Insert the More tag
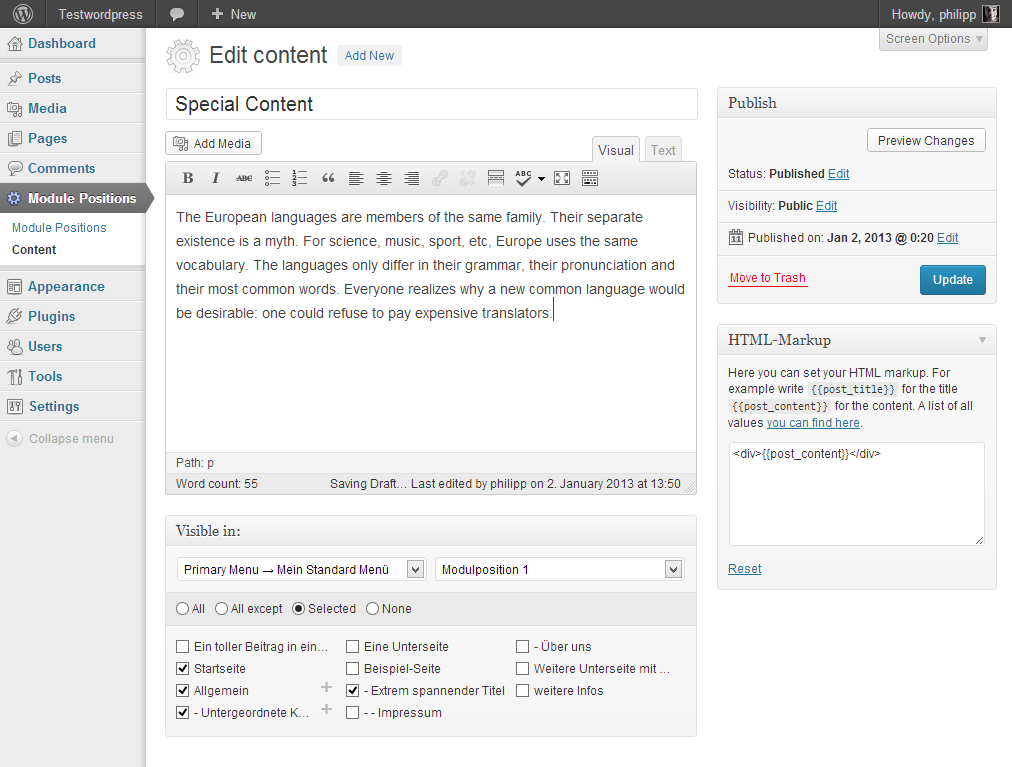Image resolution: width=1012 pixels, height=767 pixels. point(496,178)
